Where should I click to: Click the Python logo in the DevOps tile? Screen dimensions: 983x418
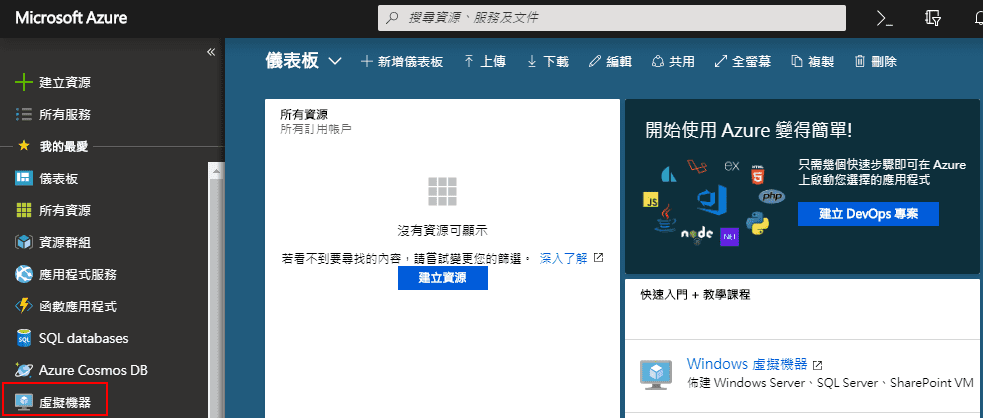(x=757, y=222)
